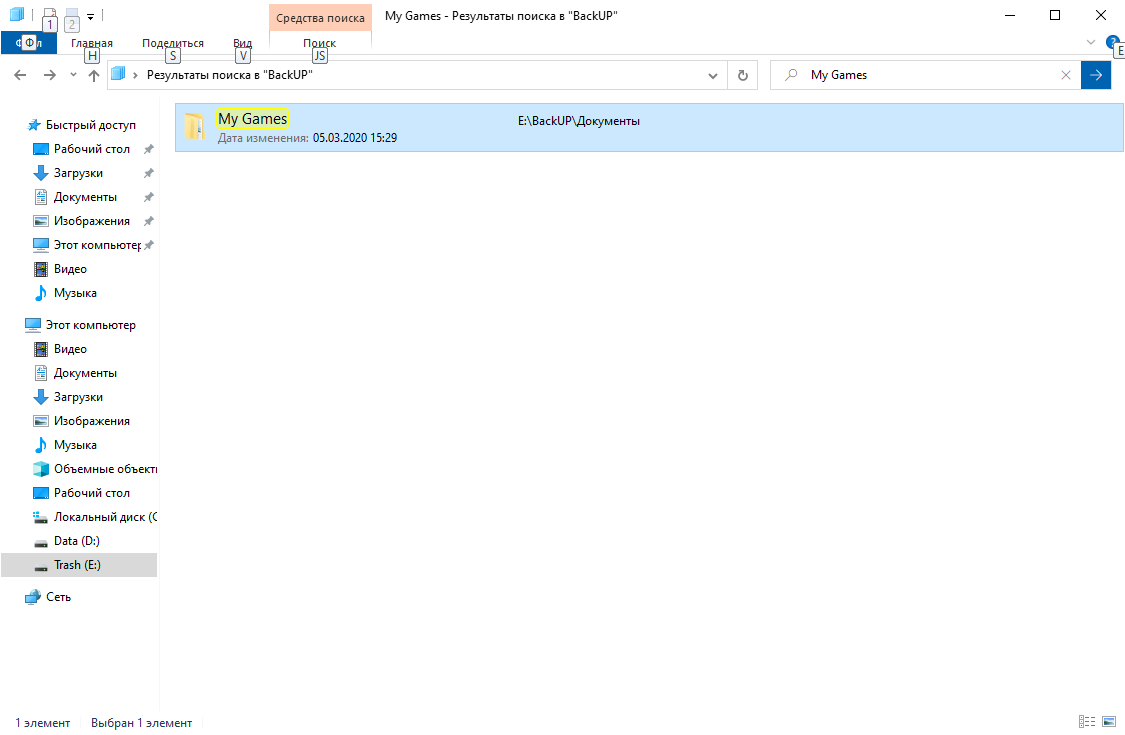Open the Вид ribbon tab
The height and width of the screenshot is (735, 1125).
coord(243,43)
